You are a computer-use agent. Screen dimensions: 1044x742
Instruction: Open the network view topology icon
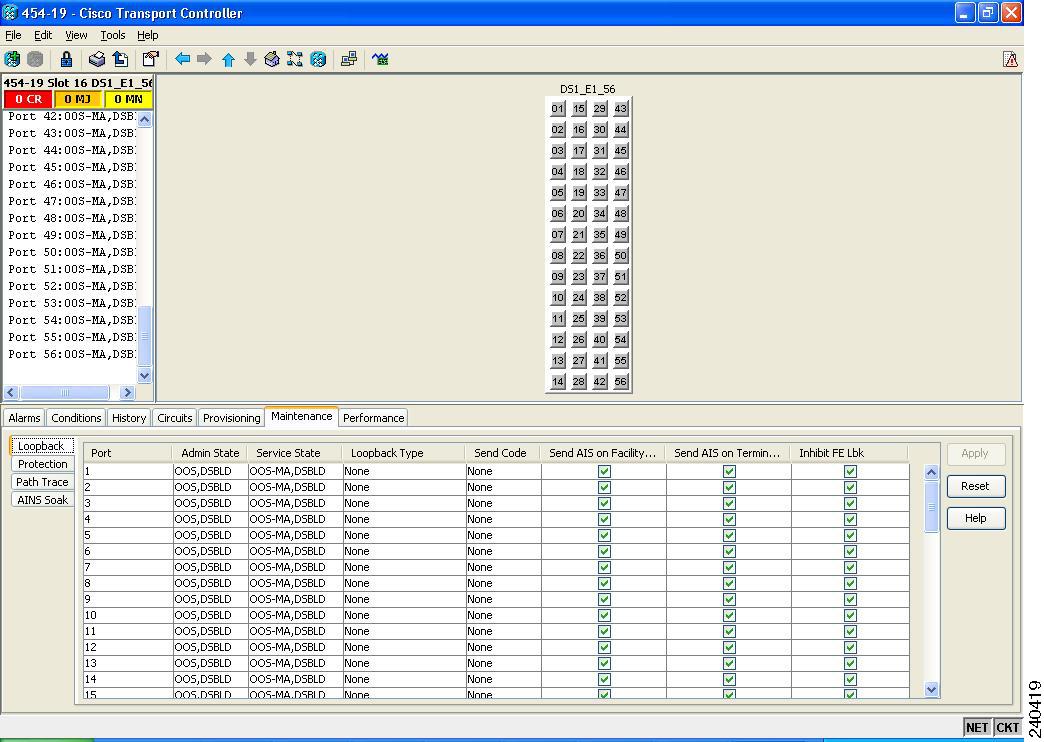(294, 59)
